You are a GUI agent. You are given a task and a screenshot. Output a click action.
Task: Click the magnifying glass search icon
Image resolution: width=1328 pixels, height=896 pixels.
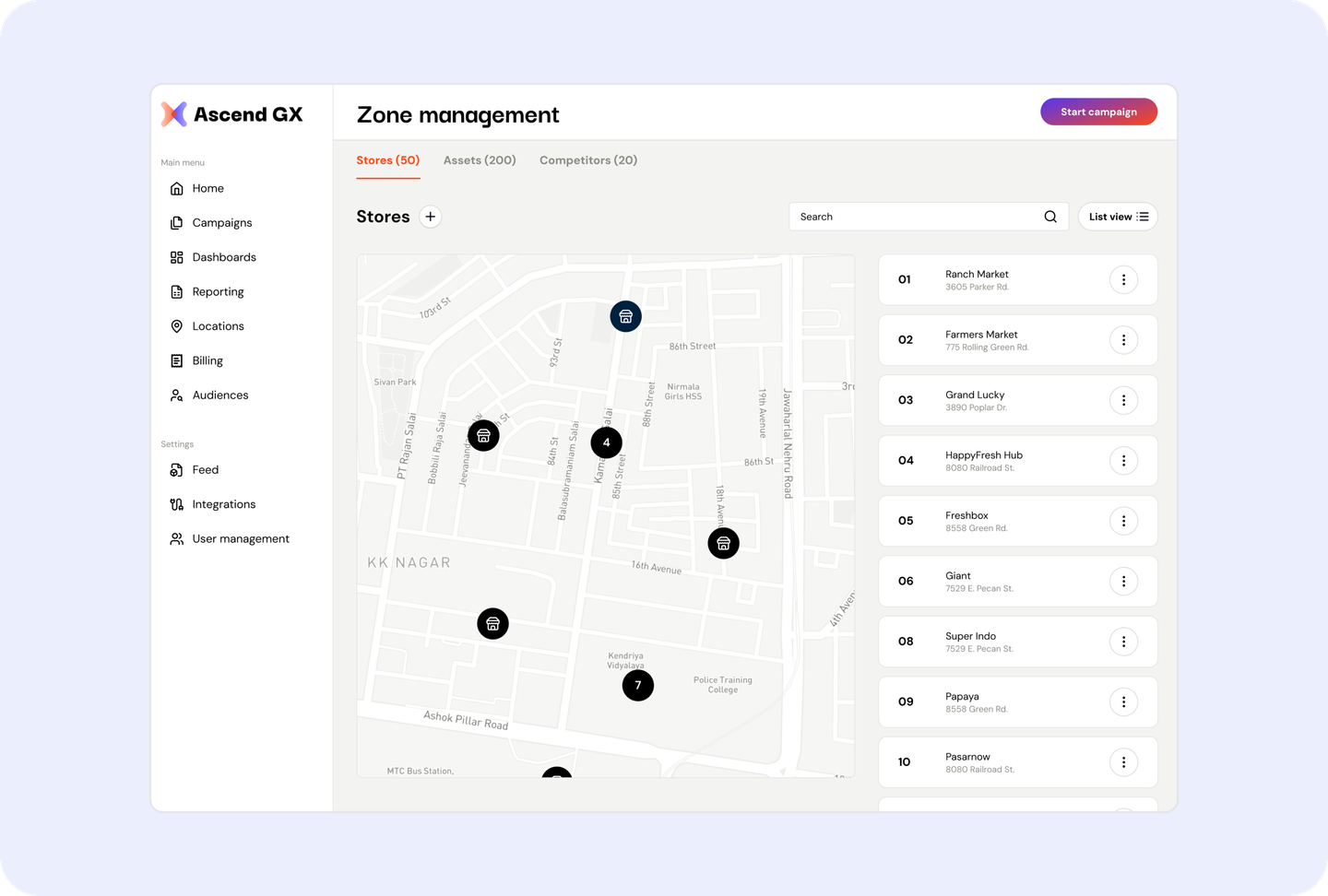coord(1050,217)
